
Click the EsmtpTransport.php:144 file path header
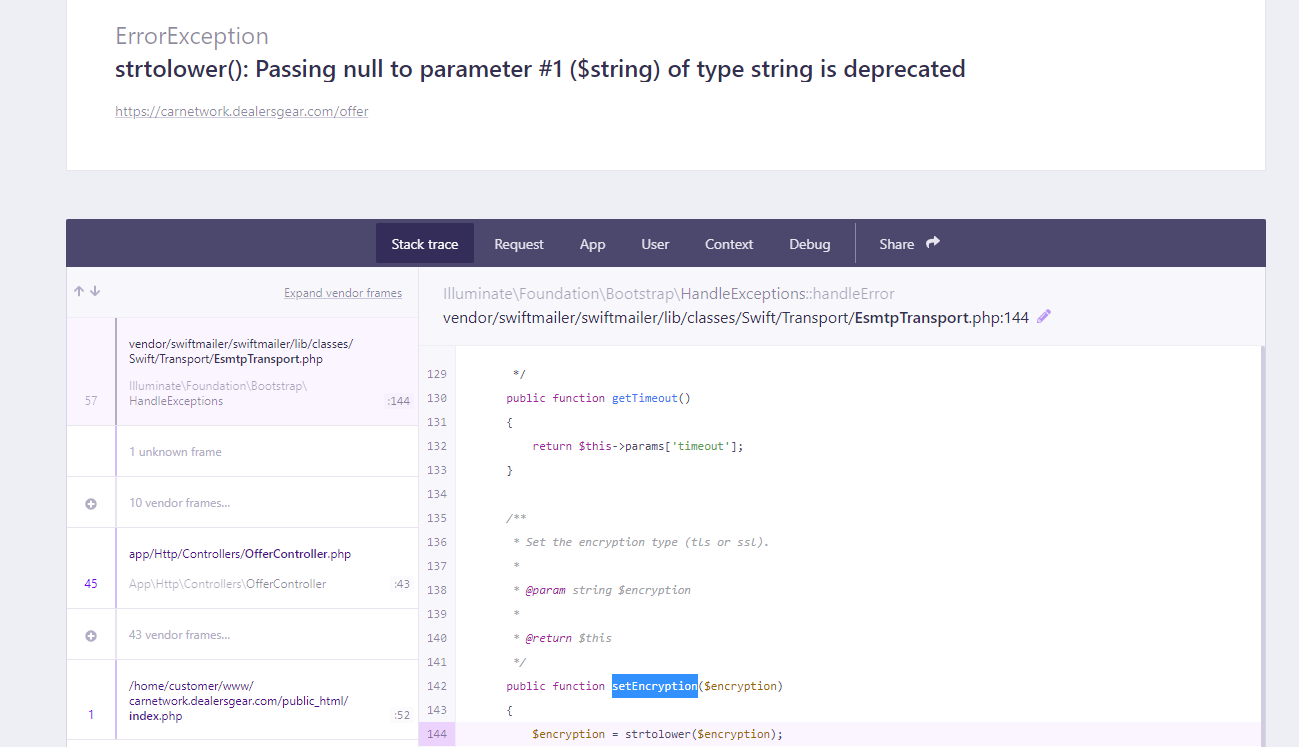point(736,318)
